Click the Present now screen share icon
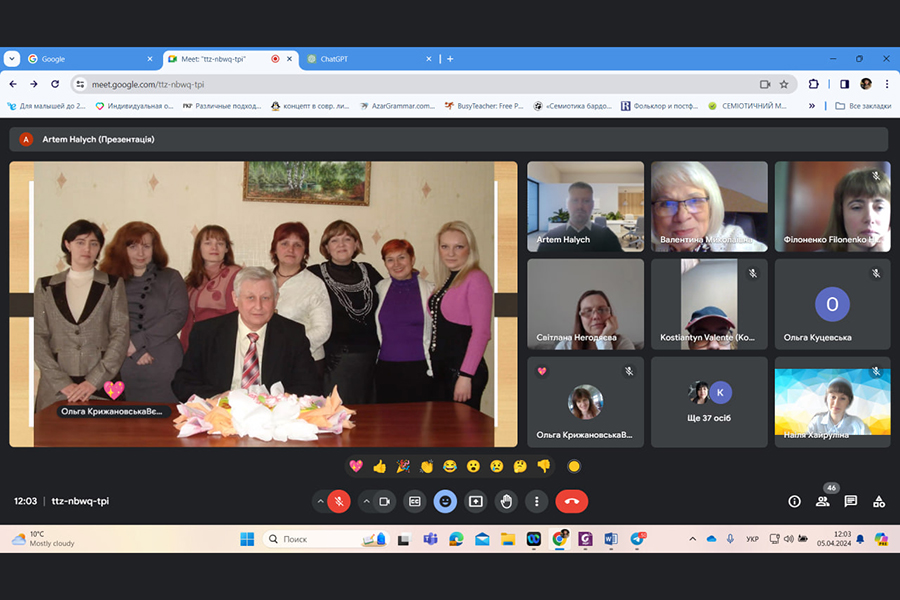The width and height of the screenshot is (900, 600). [x=476, y=501]
